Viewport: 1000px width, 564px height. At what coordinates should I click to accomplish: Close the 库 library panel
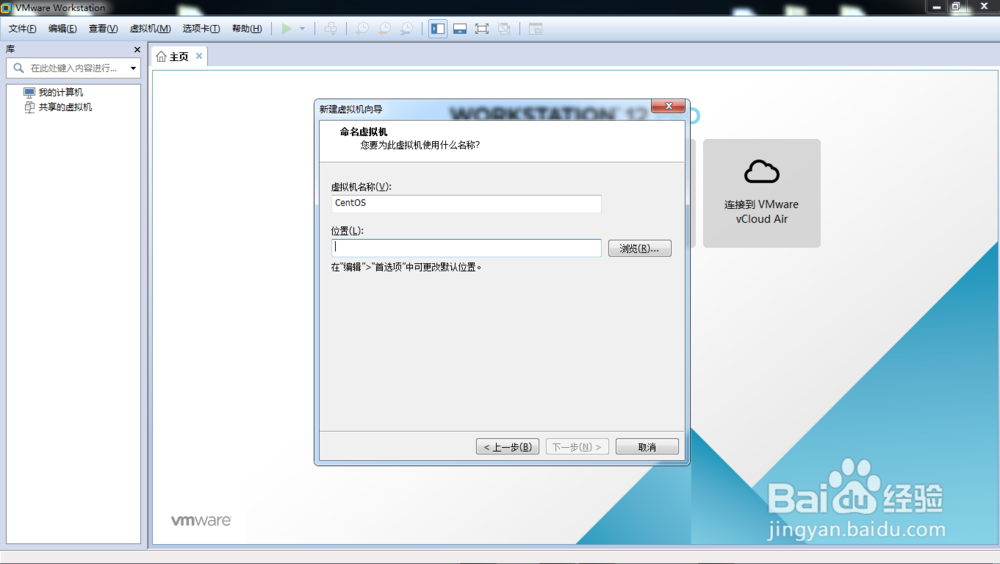pyautogui.click(x=137, y=49)
